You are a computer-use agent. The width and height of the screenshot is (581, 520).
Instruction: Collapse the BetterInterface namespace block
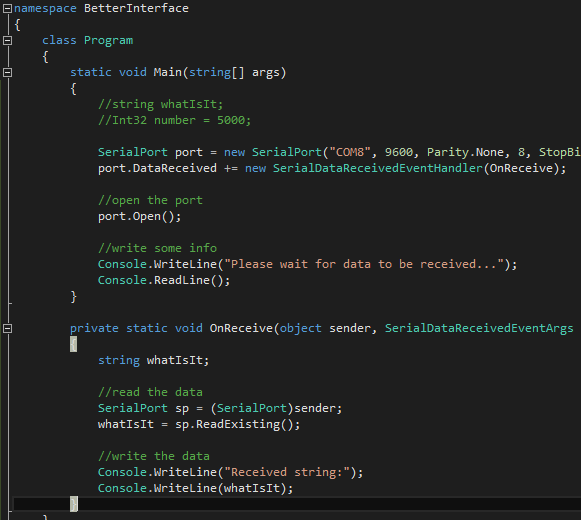pos(7,9)
